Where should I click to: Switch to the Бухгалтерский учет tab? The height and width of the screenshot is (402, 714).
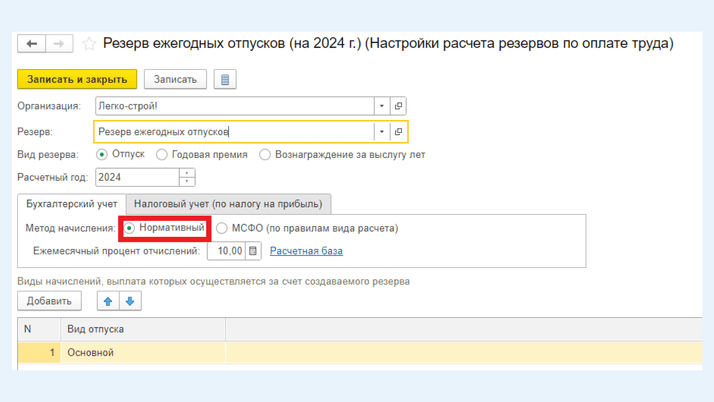(x=71, y=204)
